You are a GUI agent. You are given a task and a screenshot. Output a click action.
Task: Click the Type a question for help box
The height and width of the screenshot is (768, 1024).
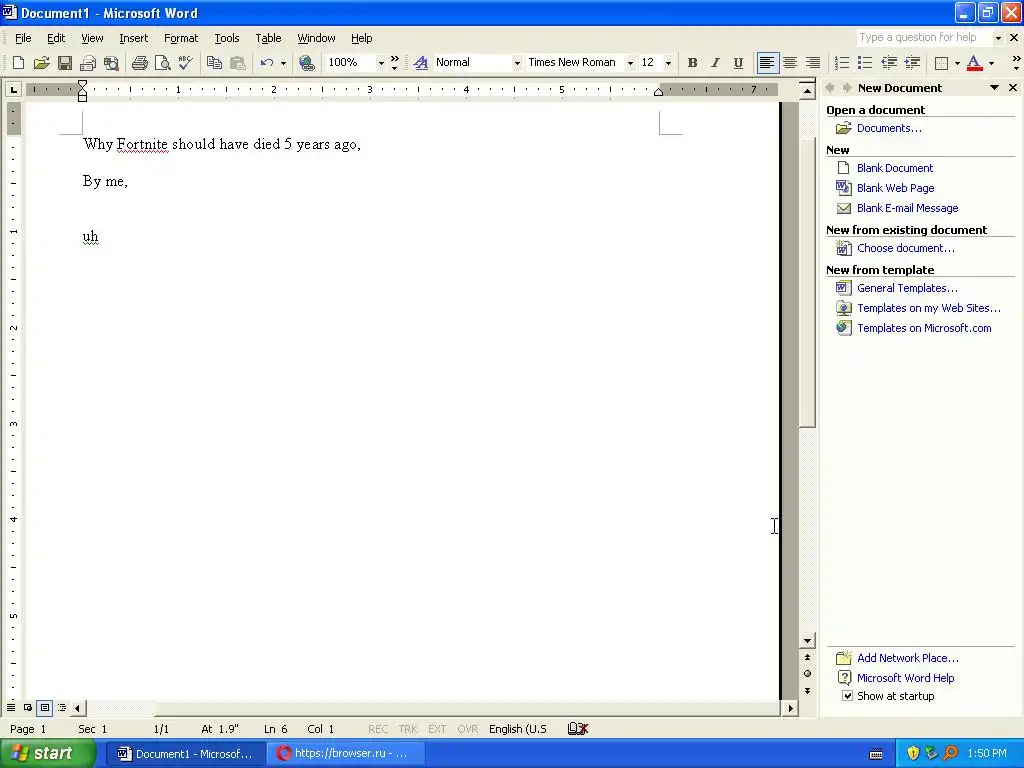pyautogui.click(x=924, y=38)
